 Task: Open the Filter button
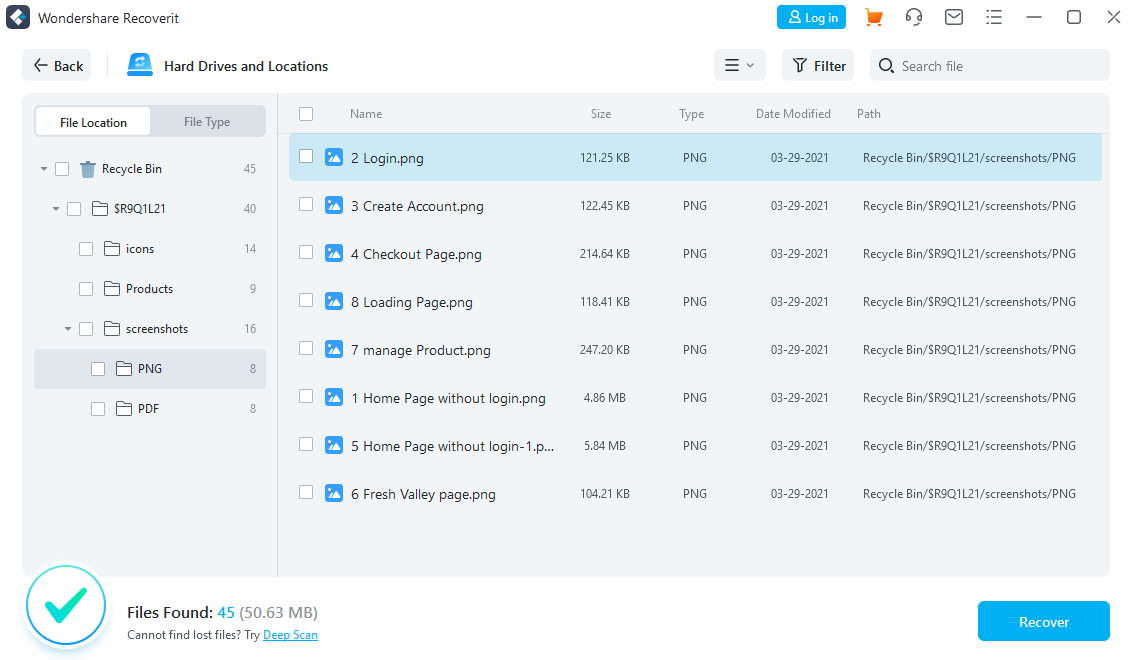(x=818, y=66)
